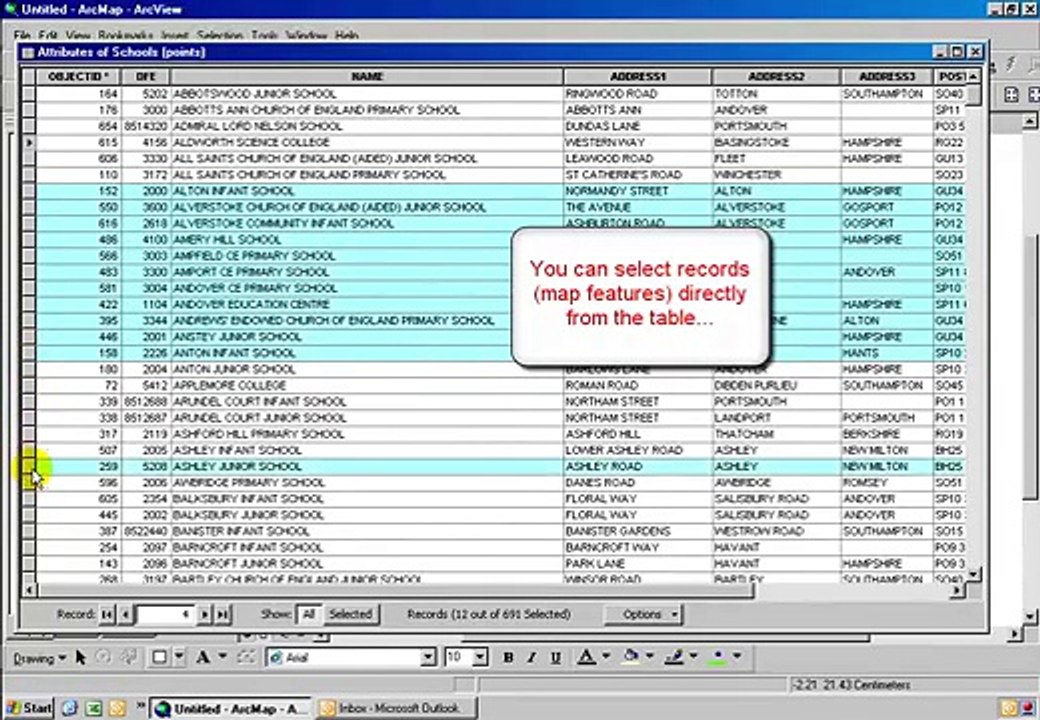This screenshot has height=720, width=1040.
Task: Switch to Inbox - Microsoft Outlook taskbar button
Action: click(x=396, y=709)
